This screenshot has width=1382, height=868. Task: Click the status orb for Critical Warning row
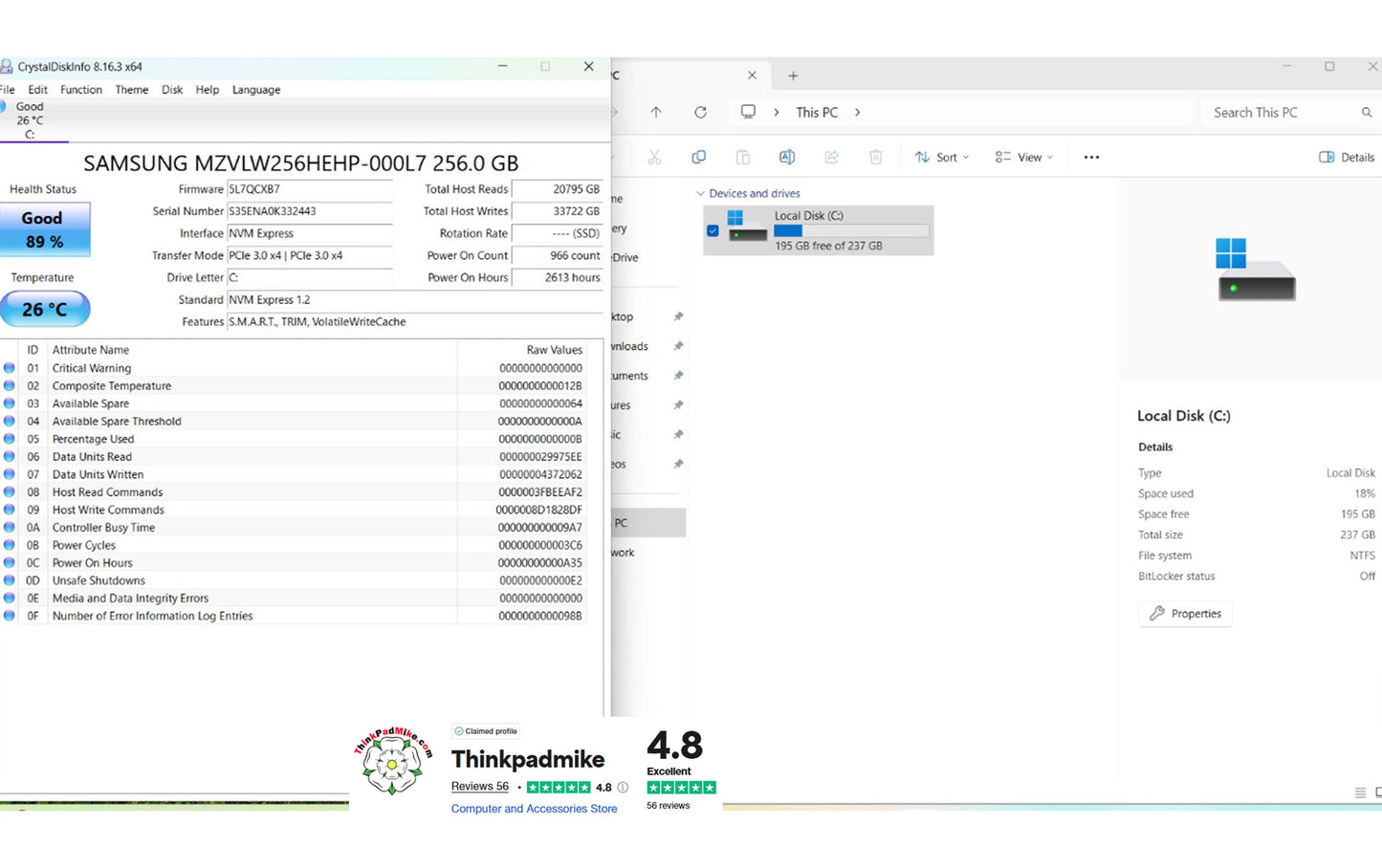[10, 368]
